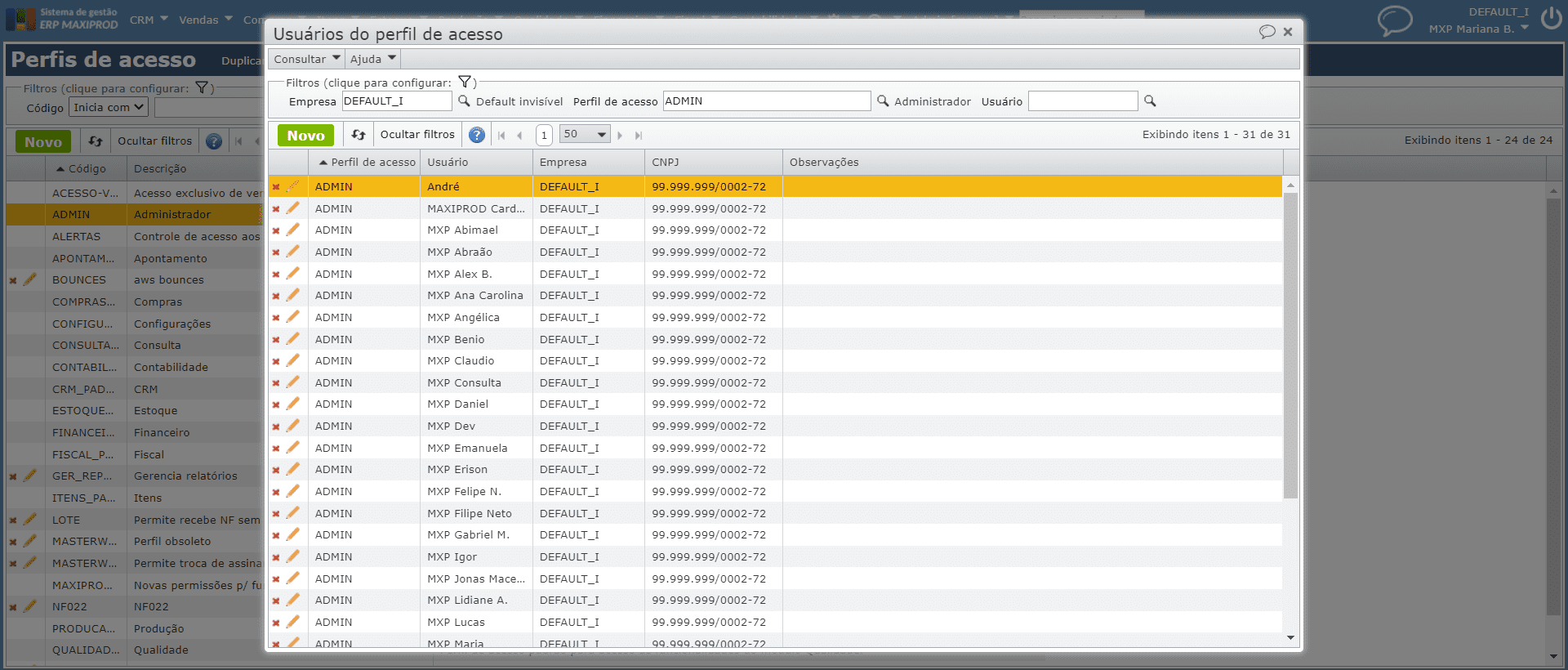Edit the MXP Benio row
Image resolution: width=1568 pixels, height=670 pixels.
(x=292, y=339)
